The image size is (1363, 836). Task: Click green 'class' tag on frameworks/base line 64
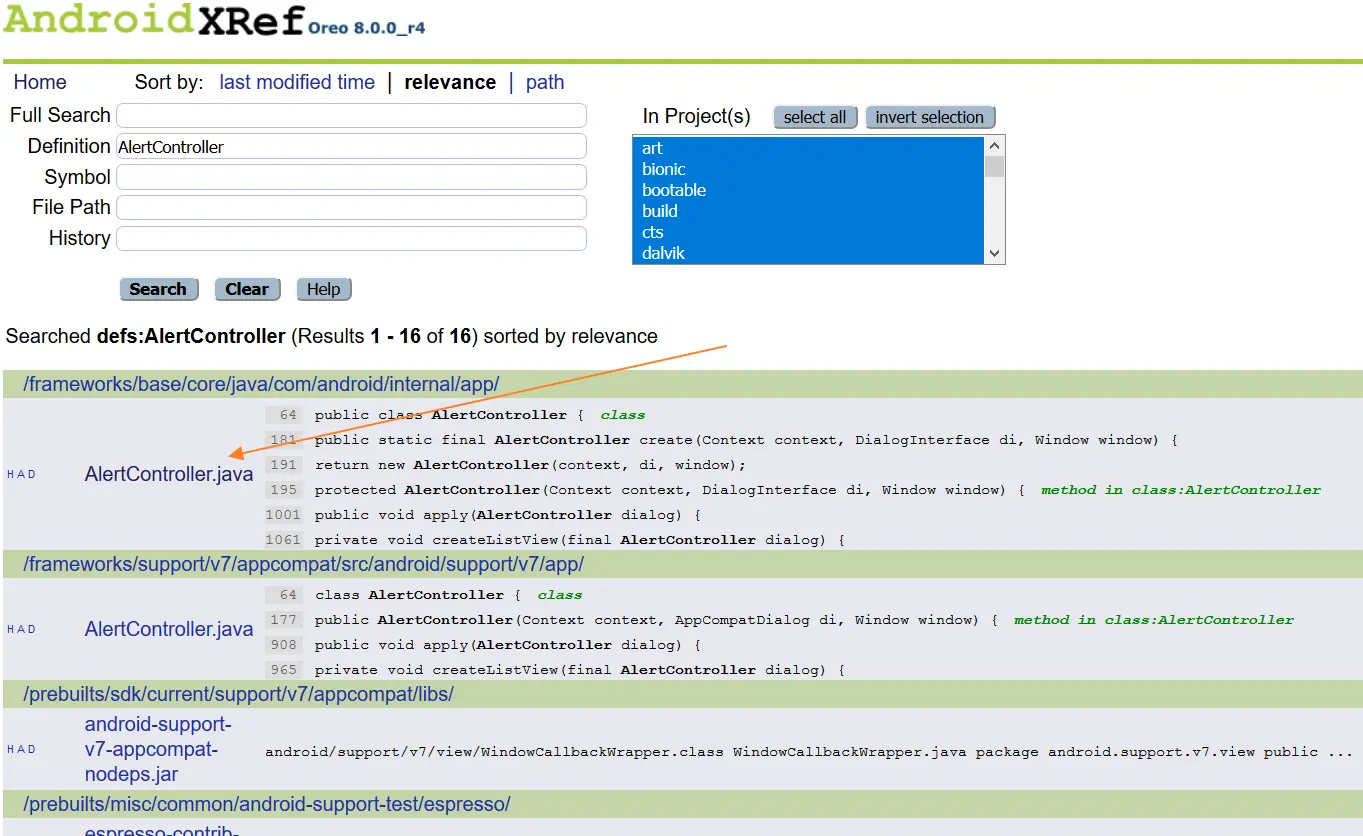[623, 415]
